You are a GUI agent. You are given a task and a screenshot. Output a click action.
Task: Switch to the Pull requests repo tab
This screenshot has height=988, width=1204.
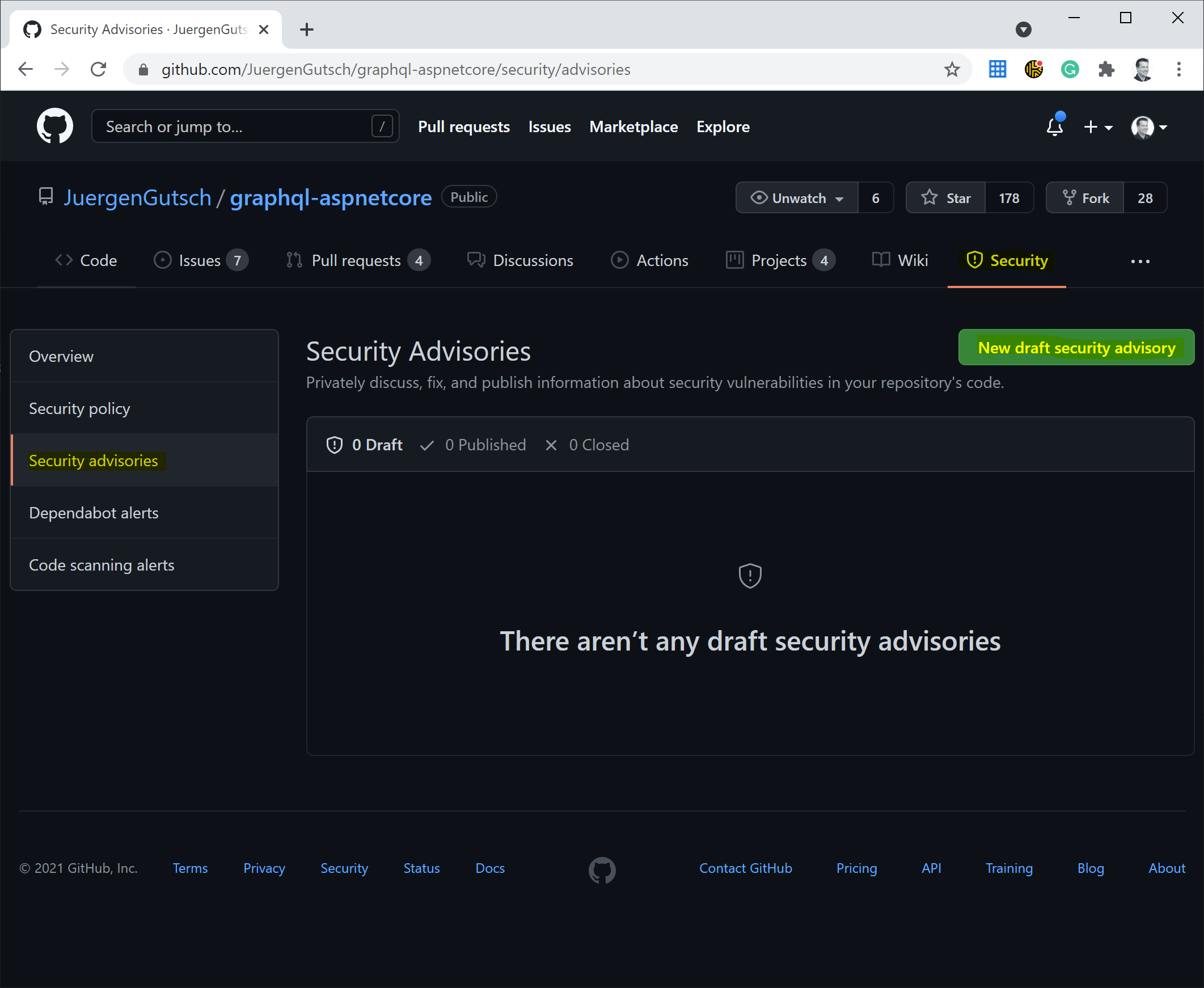[x=358, y=261]
